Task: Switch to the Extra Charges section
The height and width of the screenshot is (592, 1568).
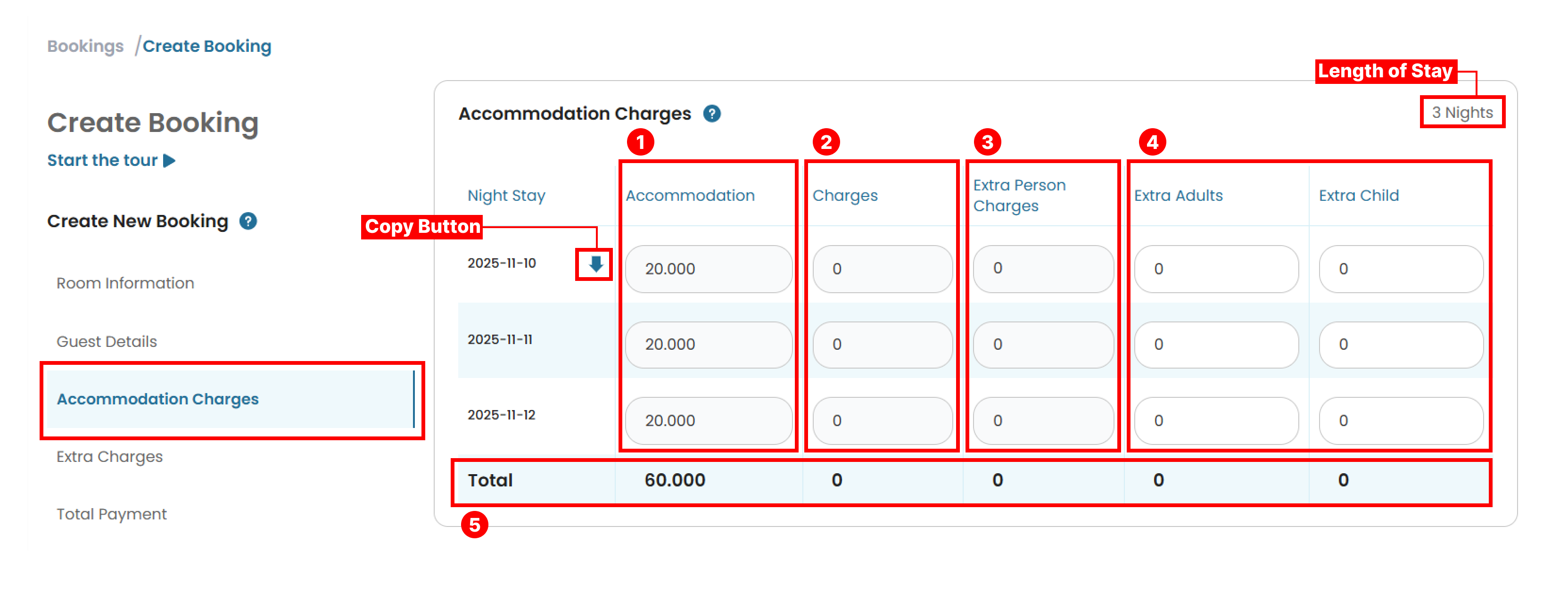Action: click(x=109, y=456)
